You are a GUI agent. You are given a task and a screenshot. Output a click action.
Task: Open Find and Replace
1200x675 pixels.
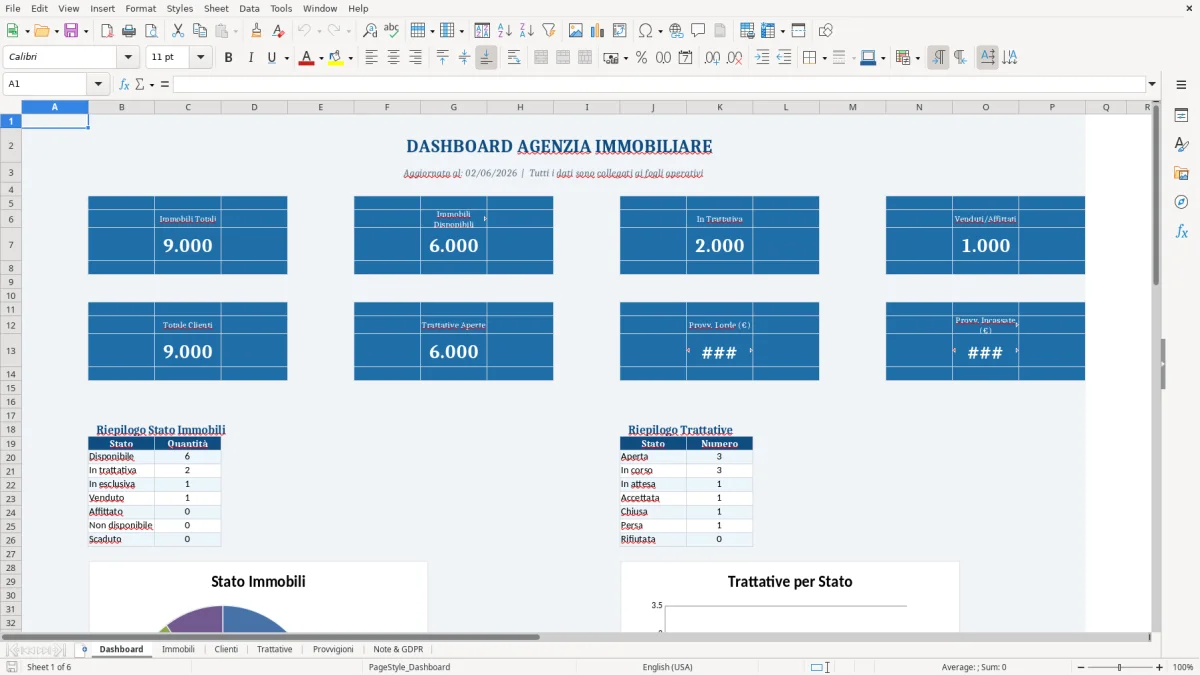pos(370,31)
